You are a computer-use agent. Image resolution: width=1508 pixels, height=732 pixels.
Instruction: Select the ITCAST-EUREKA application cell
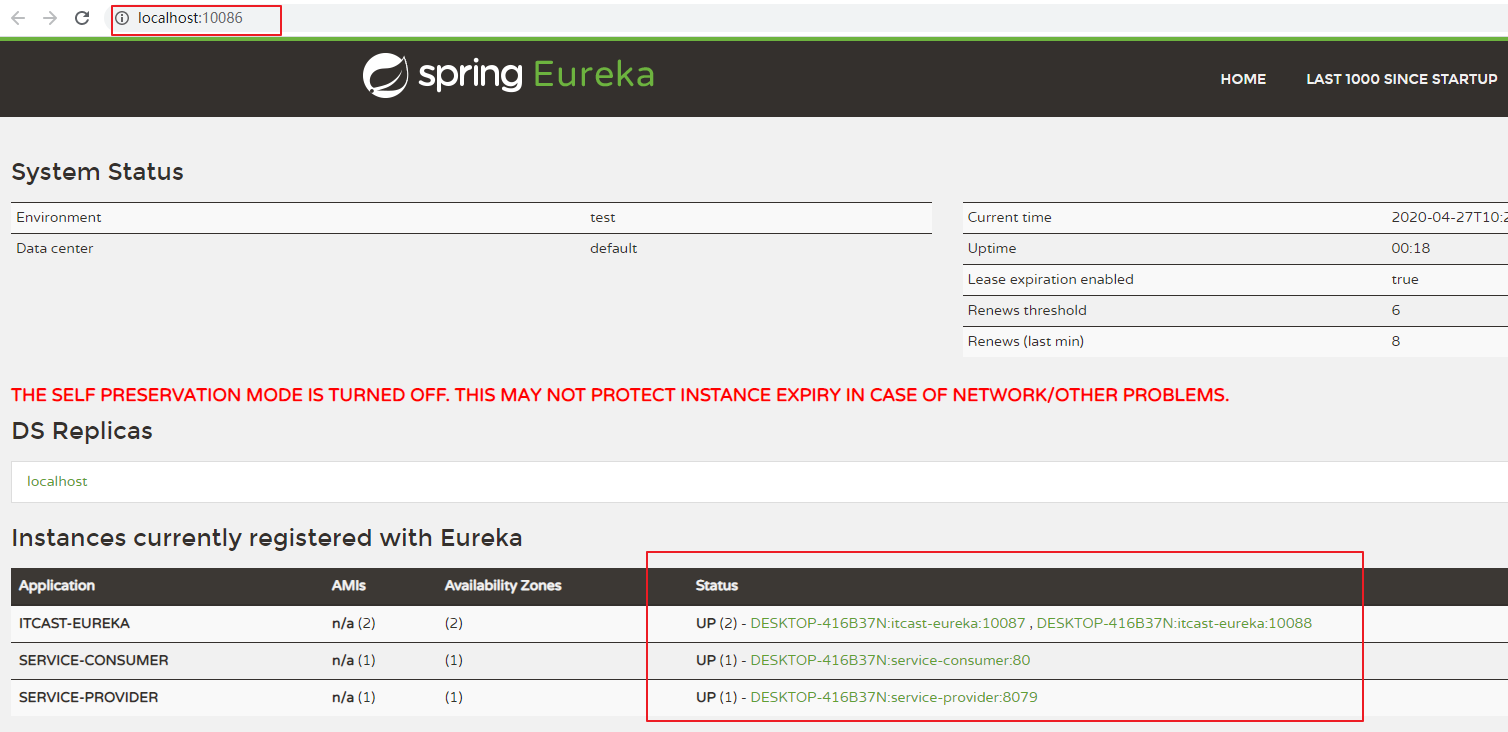click(x=74, y=623)
